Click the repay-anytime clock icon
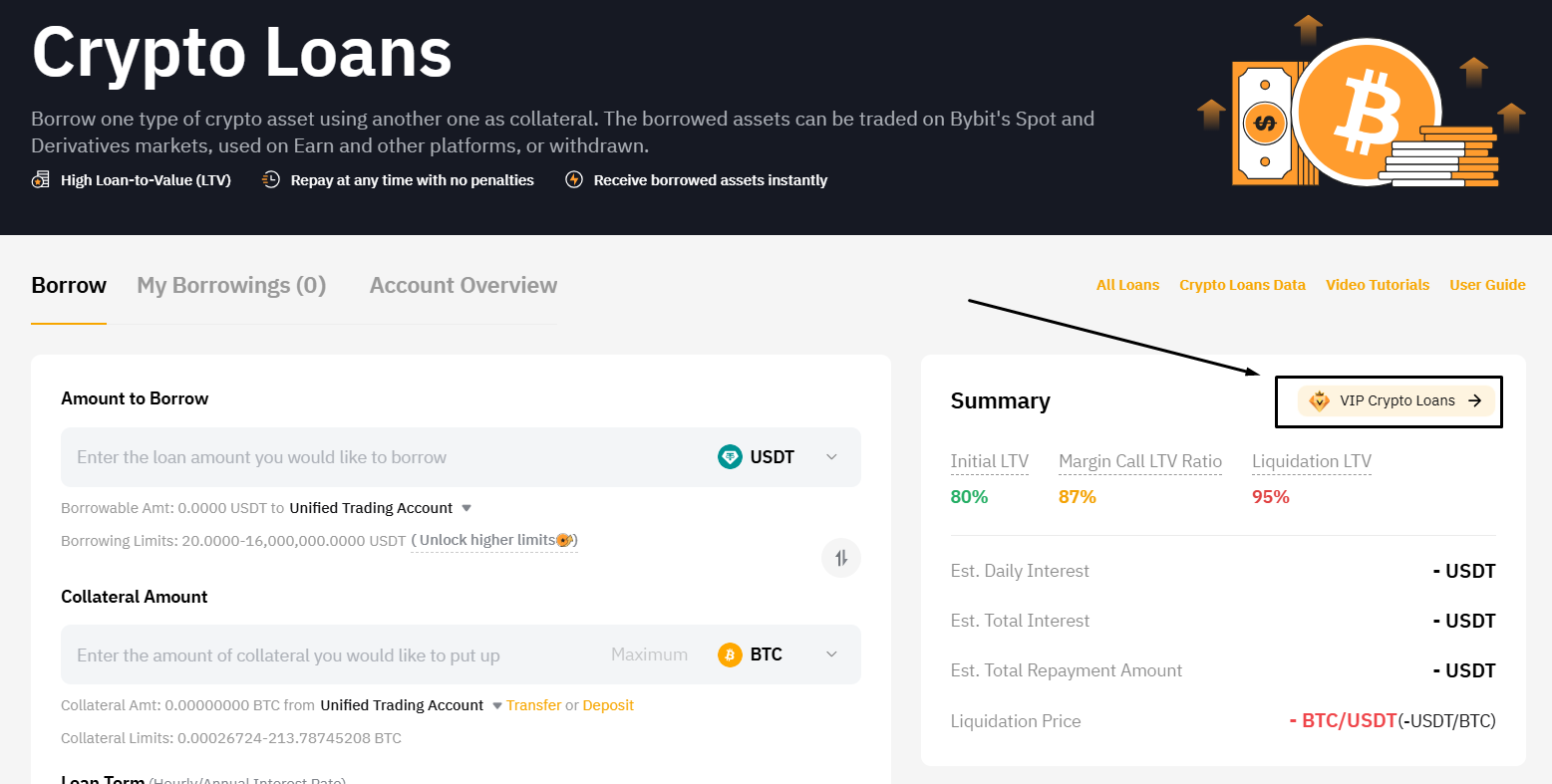Viewport: 1552px width, 784px height. click(271, 180)
